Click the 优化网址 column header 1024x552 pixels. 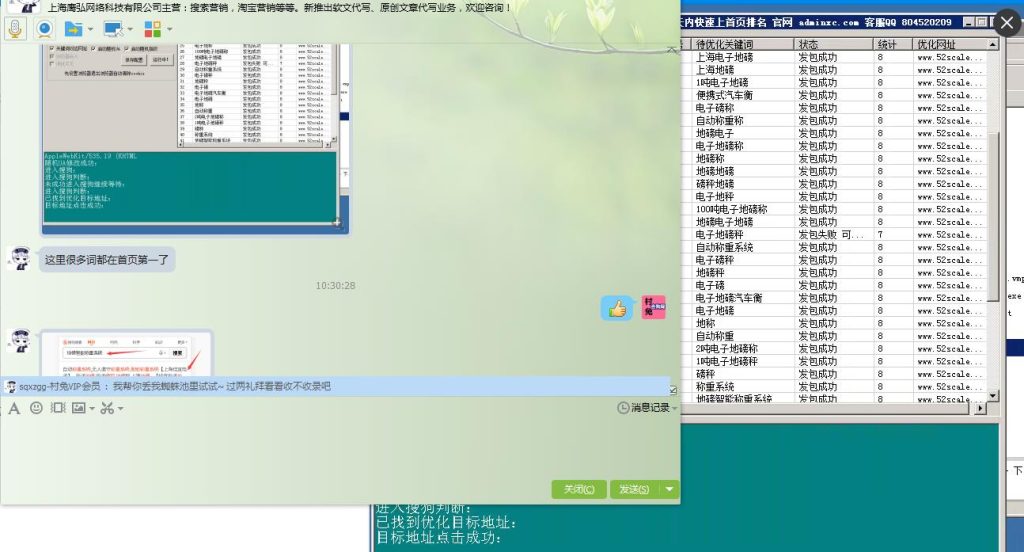(950, 44)
